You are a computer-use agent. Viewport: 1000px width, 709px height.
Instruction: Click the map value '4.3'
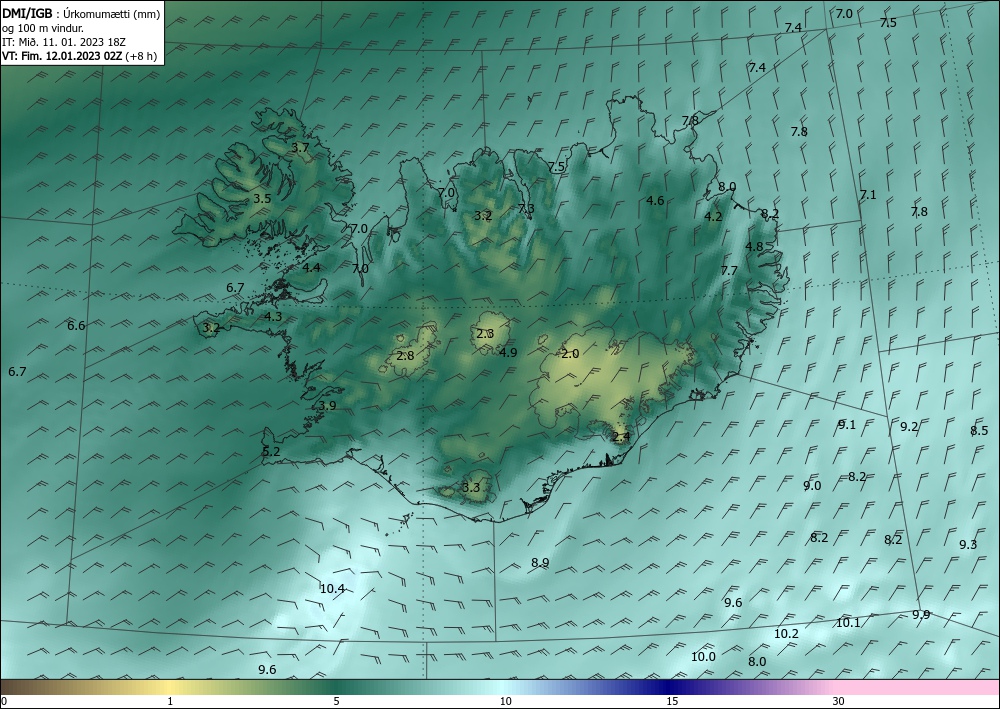tap(273, 316)
